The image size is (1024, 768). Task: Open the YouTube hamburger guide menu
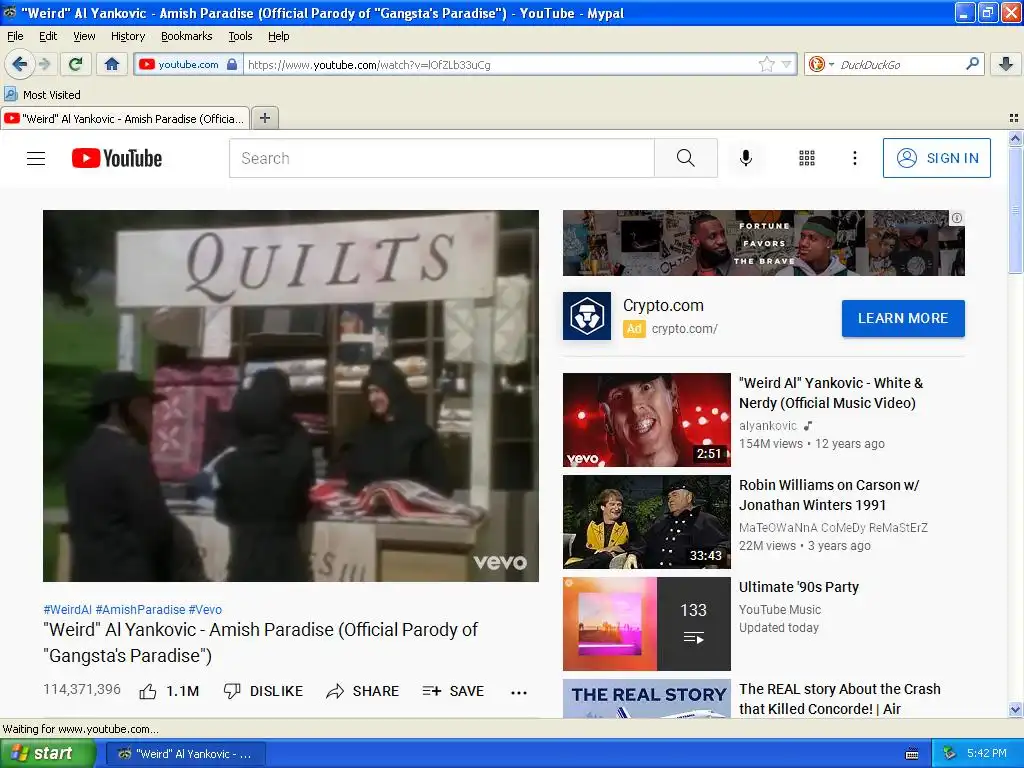[x=36, y=158]
